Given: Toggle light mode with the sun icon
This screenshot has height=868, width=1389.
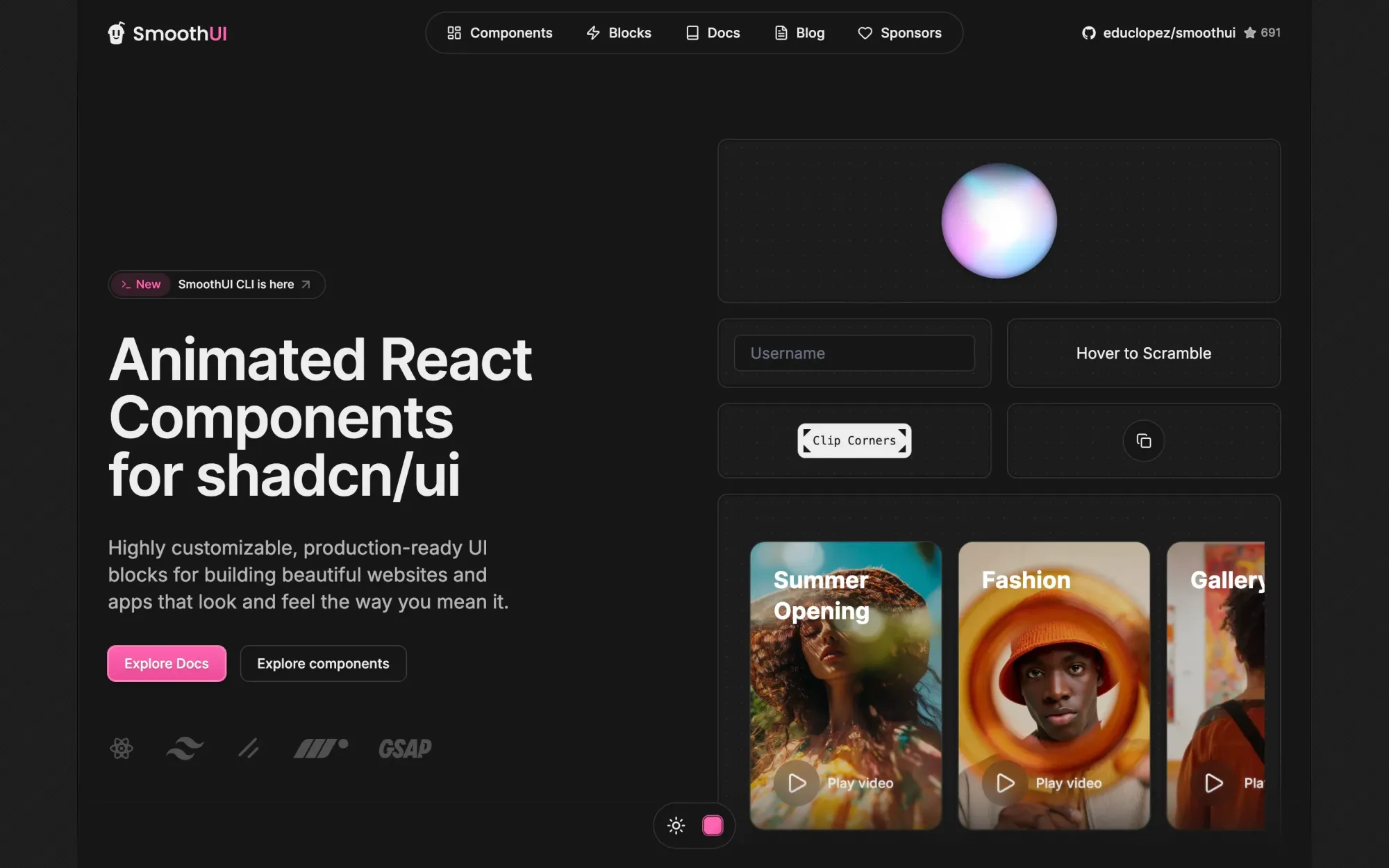Looking at the screenshot, I should pos(676,825).
